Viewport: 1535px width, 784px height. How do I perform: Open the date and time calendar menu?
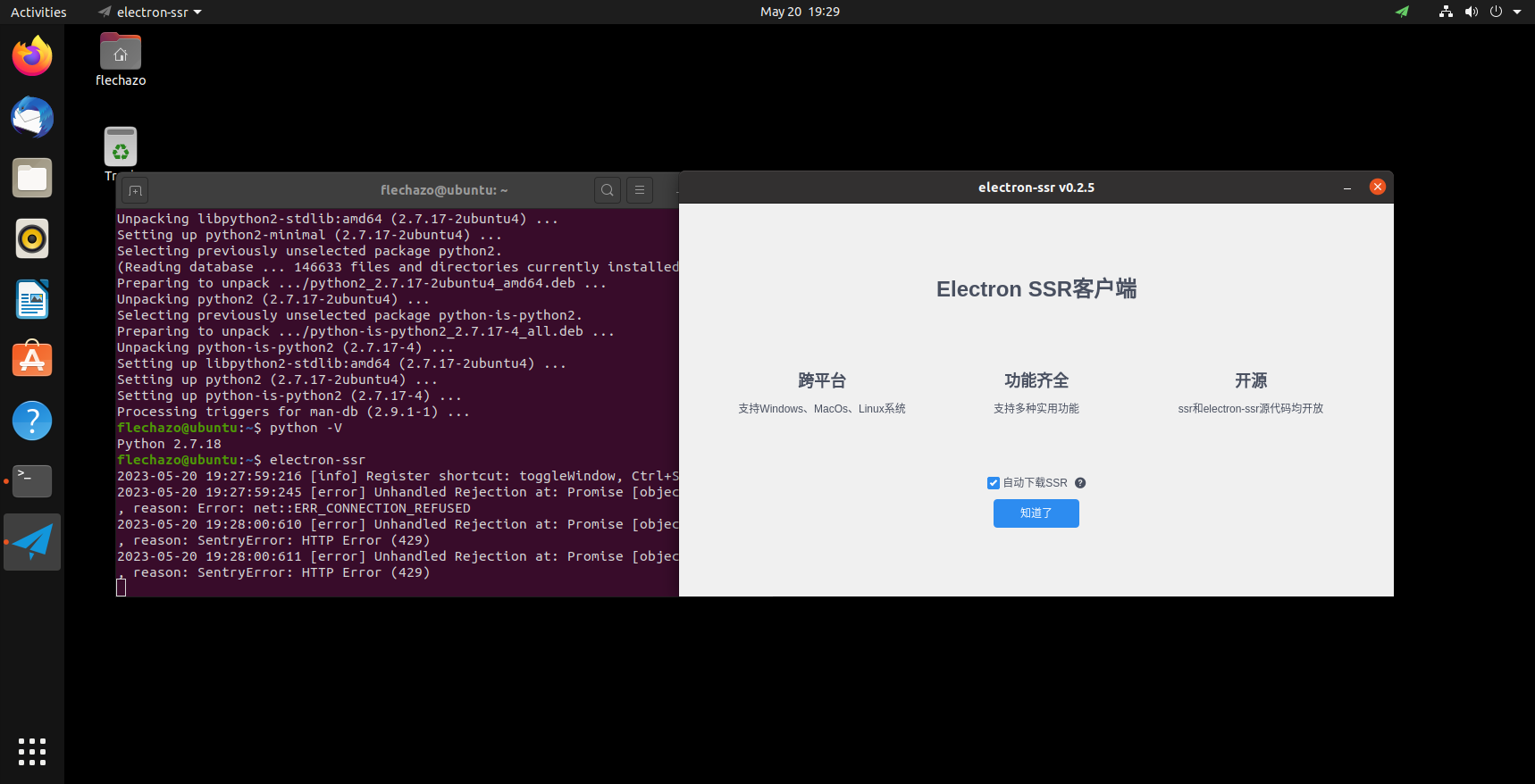click(x=799, y=13)
